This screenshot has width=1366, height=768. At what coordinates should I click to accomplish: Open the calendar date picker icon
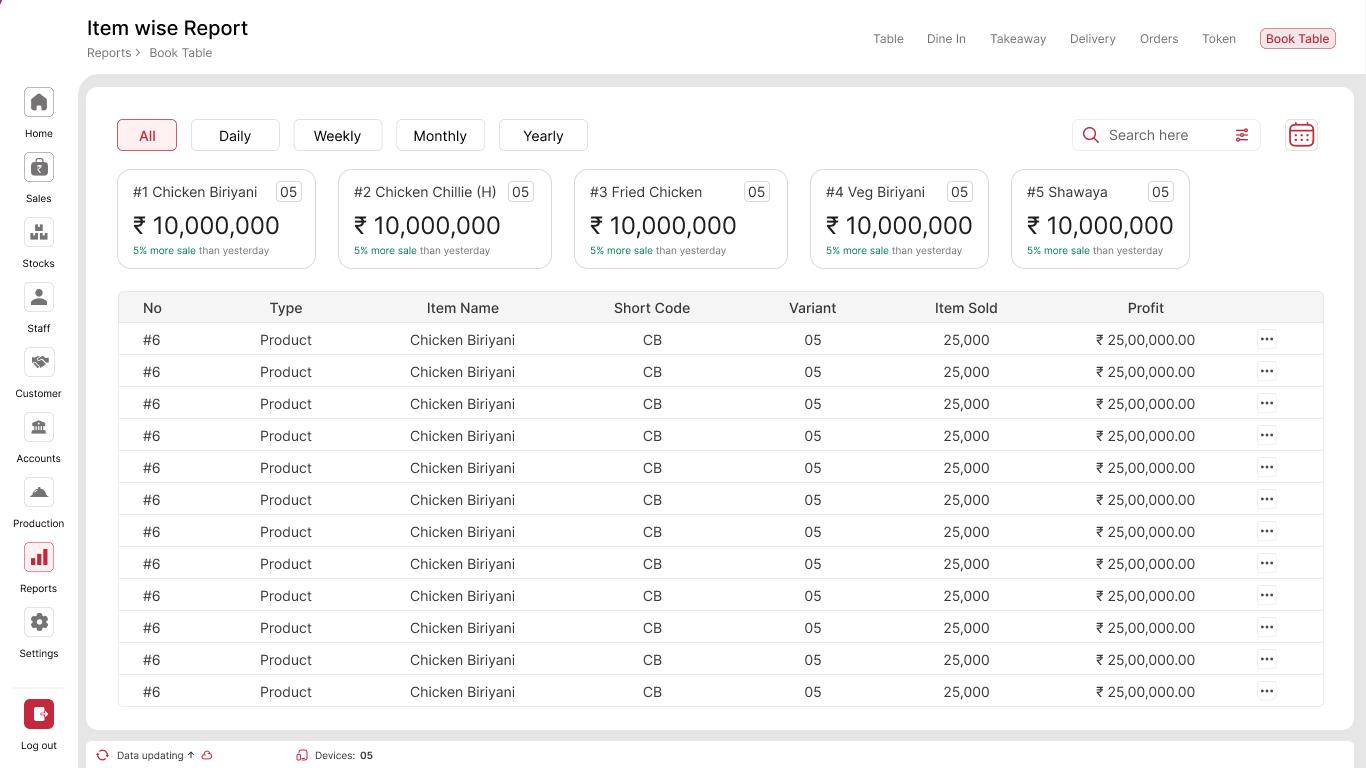pyautogui.click(x=1301, y=135)
